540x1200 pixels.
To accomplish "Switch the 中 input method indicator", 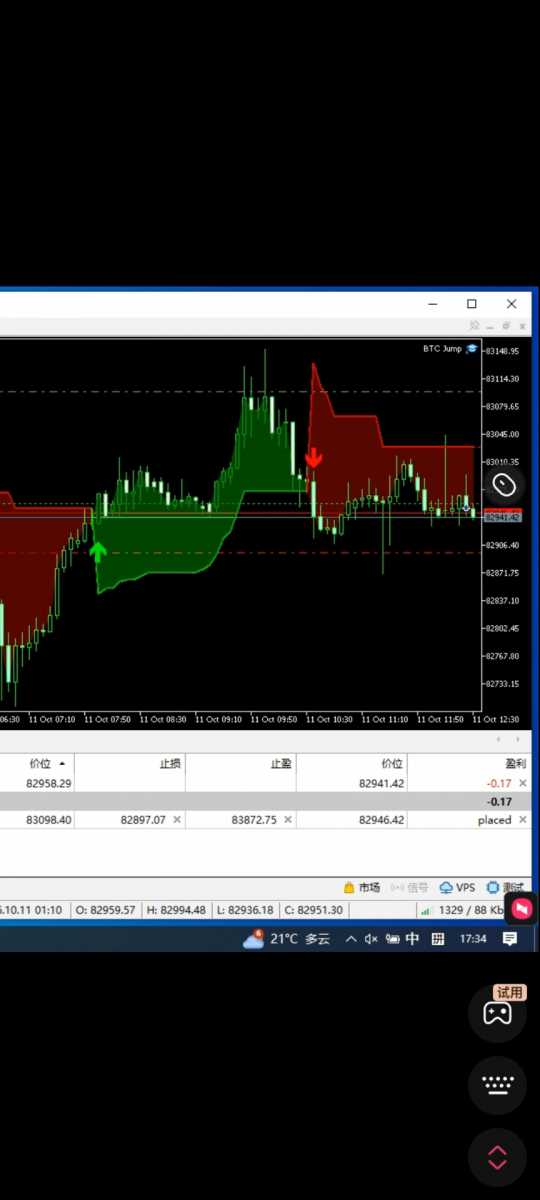I will (413, 939).
